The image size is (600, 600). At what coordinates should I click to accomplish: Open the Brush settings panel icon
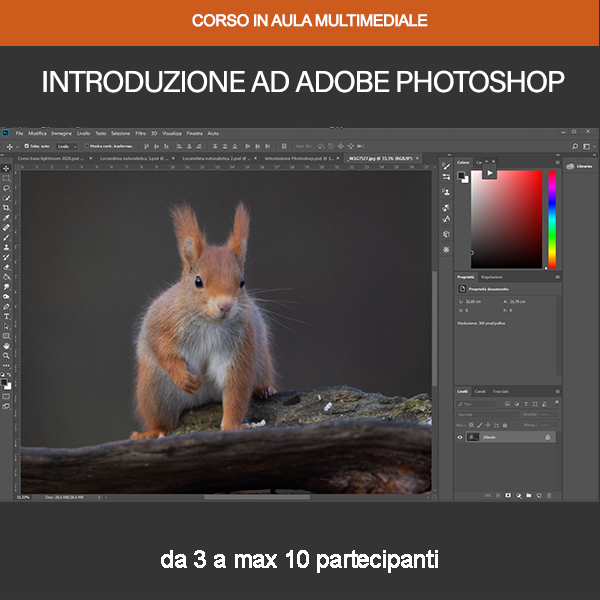pos(446,166)
